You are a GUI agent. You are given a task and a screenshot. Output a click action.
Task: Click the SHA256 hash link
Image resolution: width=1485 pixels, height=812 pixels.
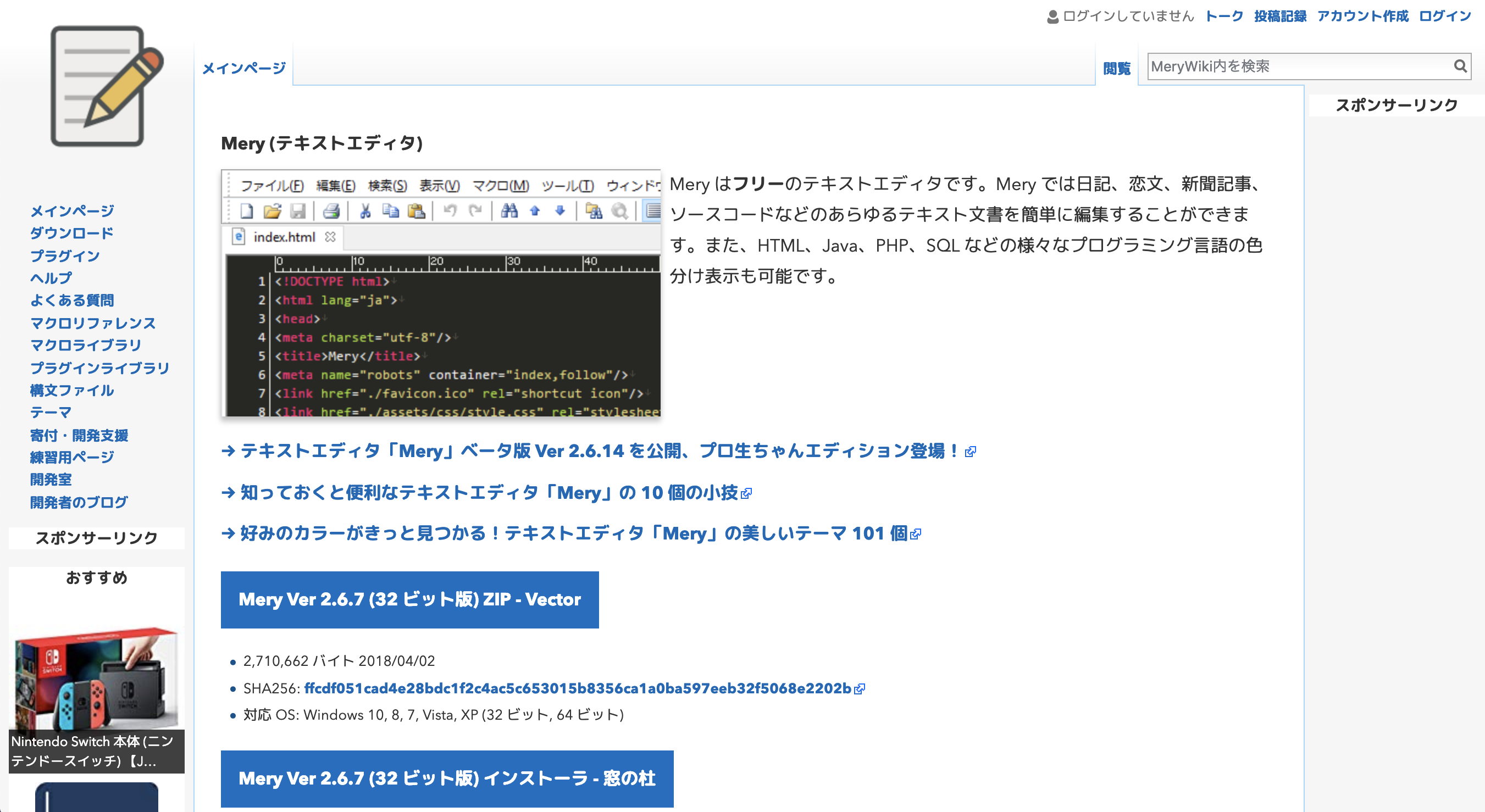point(578,689)
